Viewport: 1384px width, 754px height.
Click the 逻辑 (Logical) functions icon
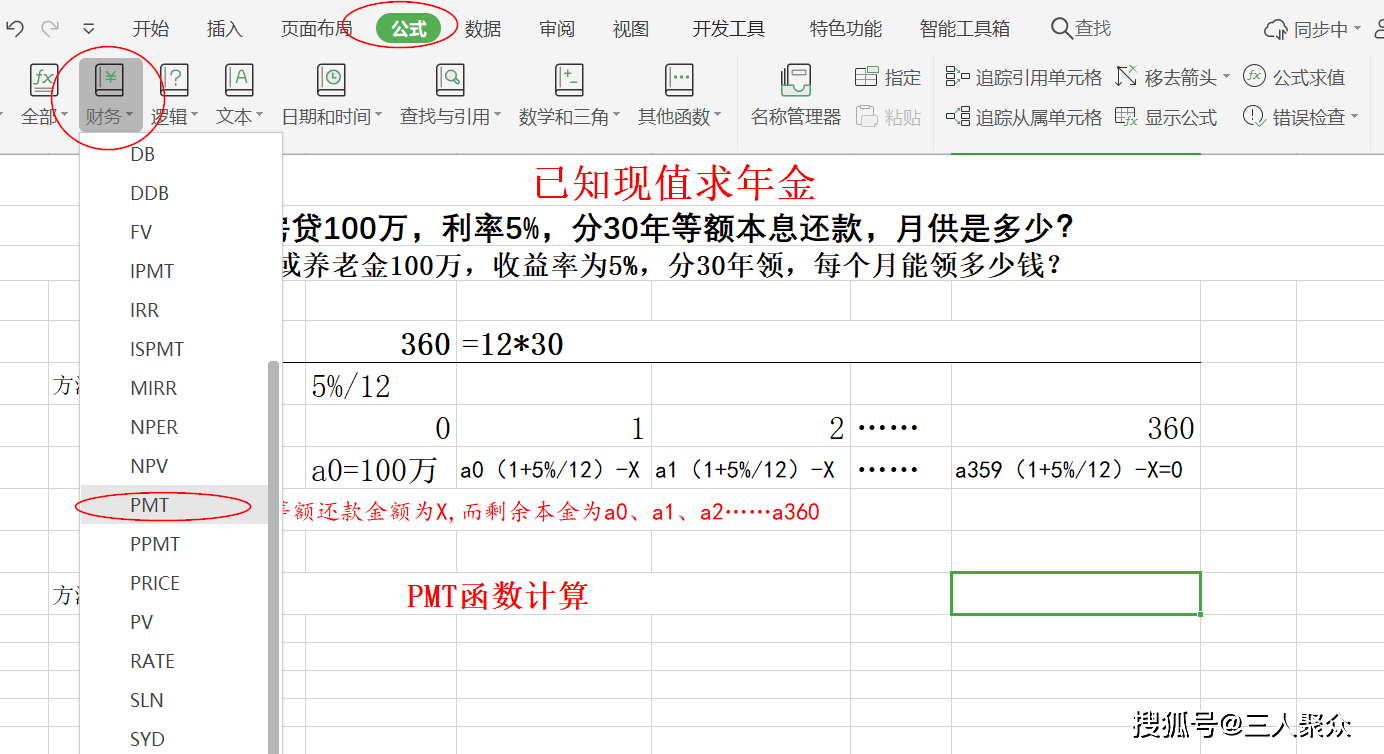[174, 80]
